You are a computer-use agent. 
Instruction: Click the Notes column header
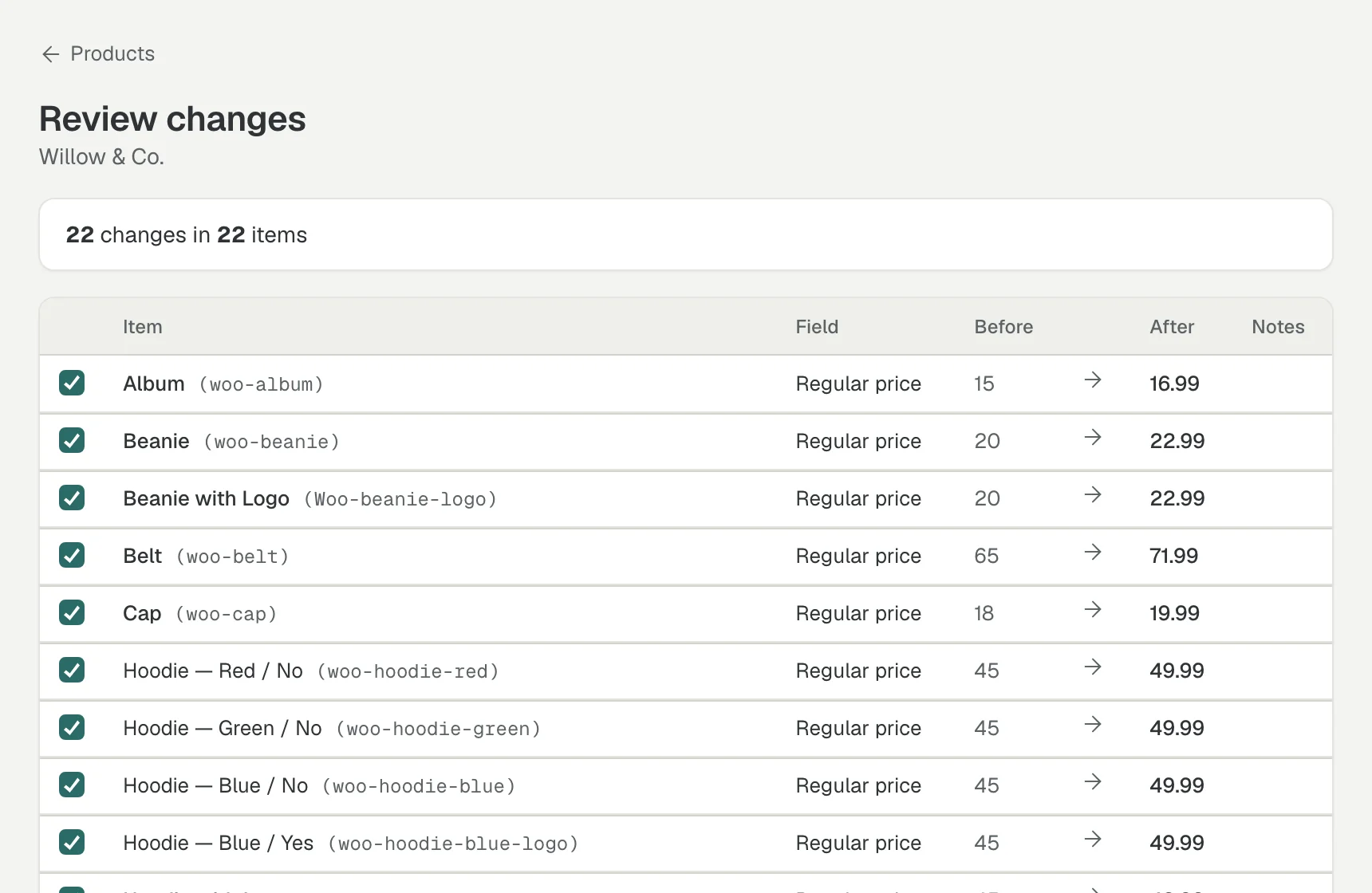(1278, 327)
